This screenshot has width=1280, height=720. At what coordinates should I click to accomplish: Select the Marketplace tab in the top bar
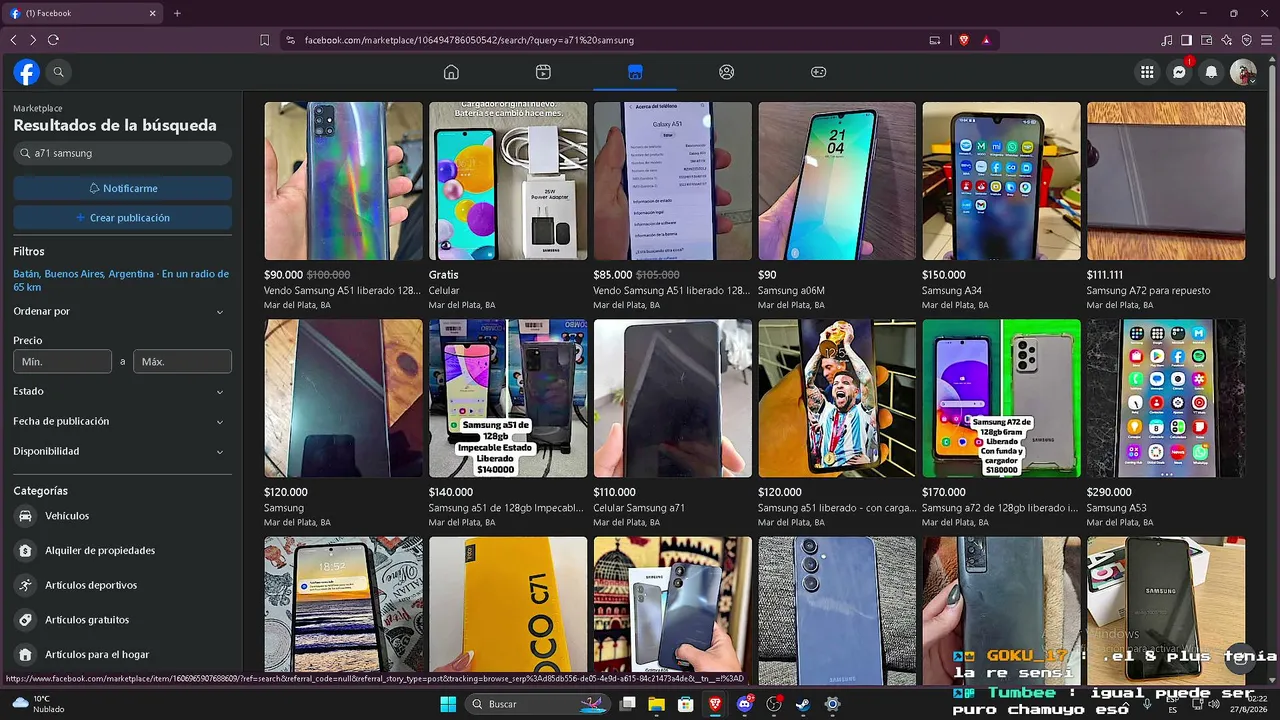point(635,72)
